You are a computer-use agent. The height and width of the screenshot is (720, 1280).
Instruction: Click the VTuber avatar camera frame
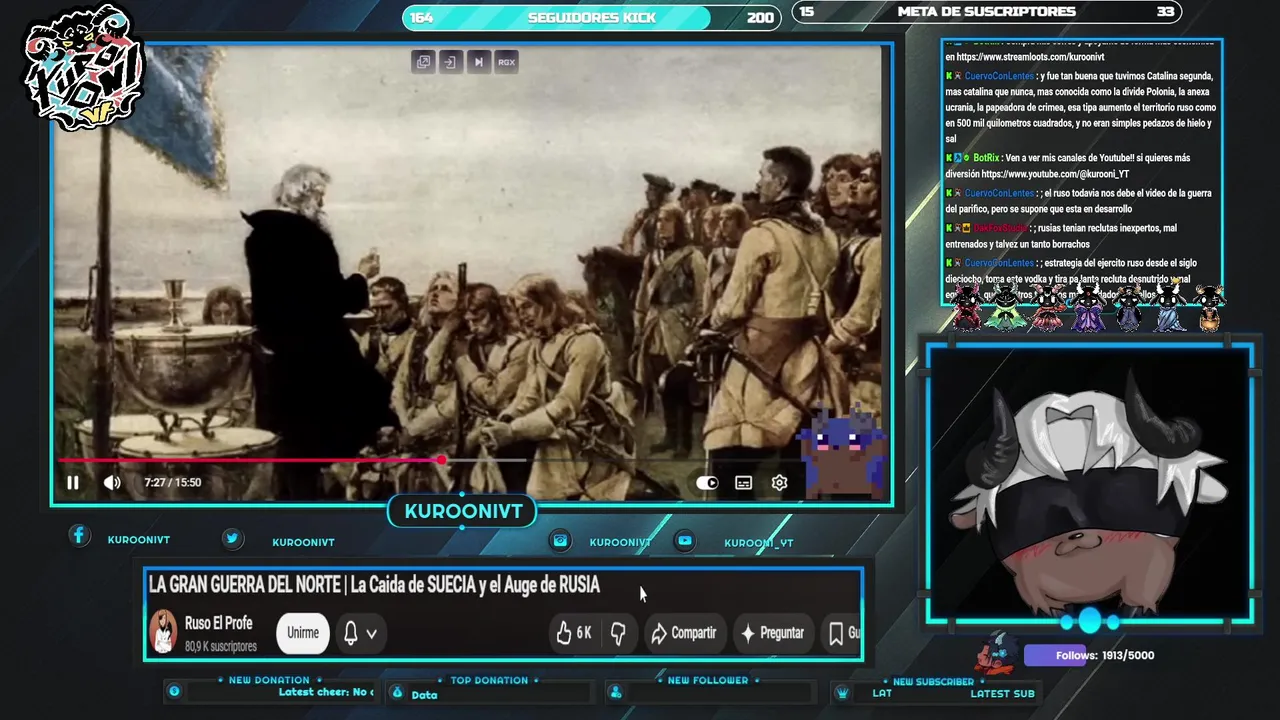1089,484
